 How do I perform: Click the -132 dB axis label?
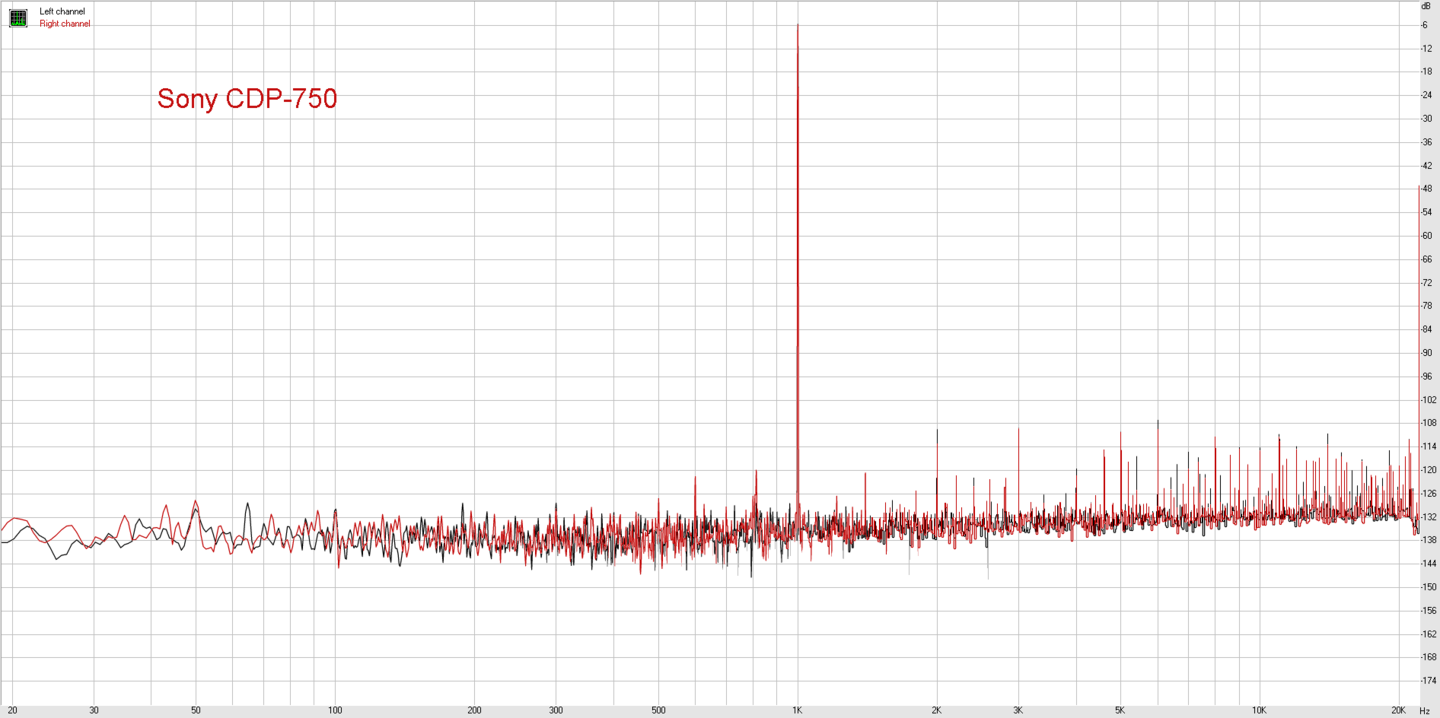[1428, 517]
